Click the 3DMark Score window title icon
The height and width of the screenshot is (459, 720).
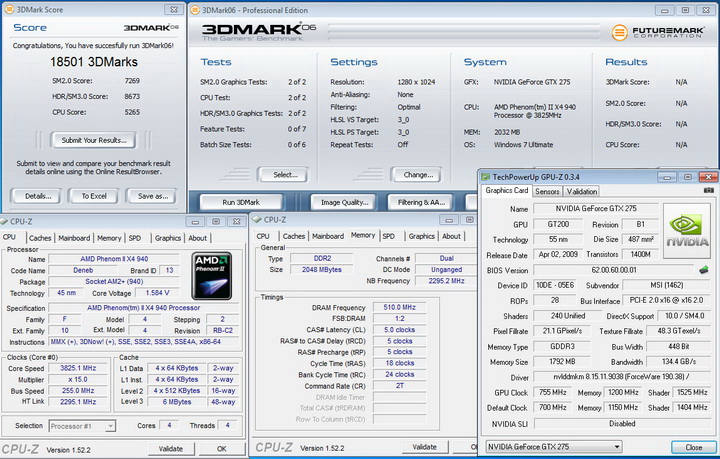pyautogui.click(x=9, y=7)
